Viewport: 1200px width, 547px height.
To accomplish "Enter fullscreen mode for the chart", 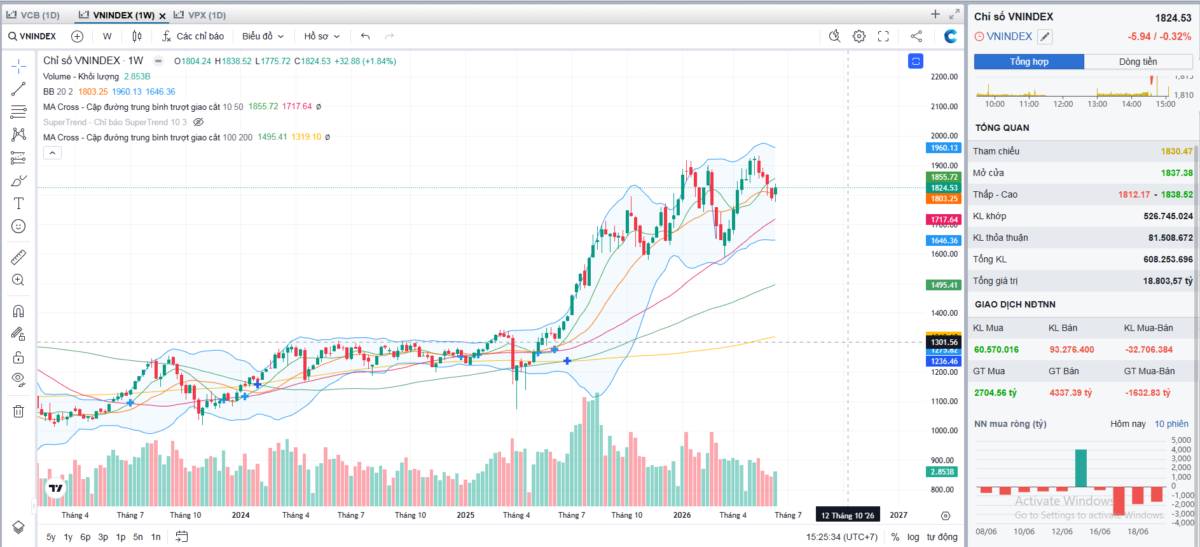I will (x=883, y=36).
